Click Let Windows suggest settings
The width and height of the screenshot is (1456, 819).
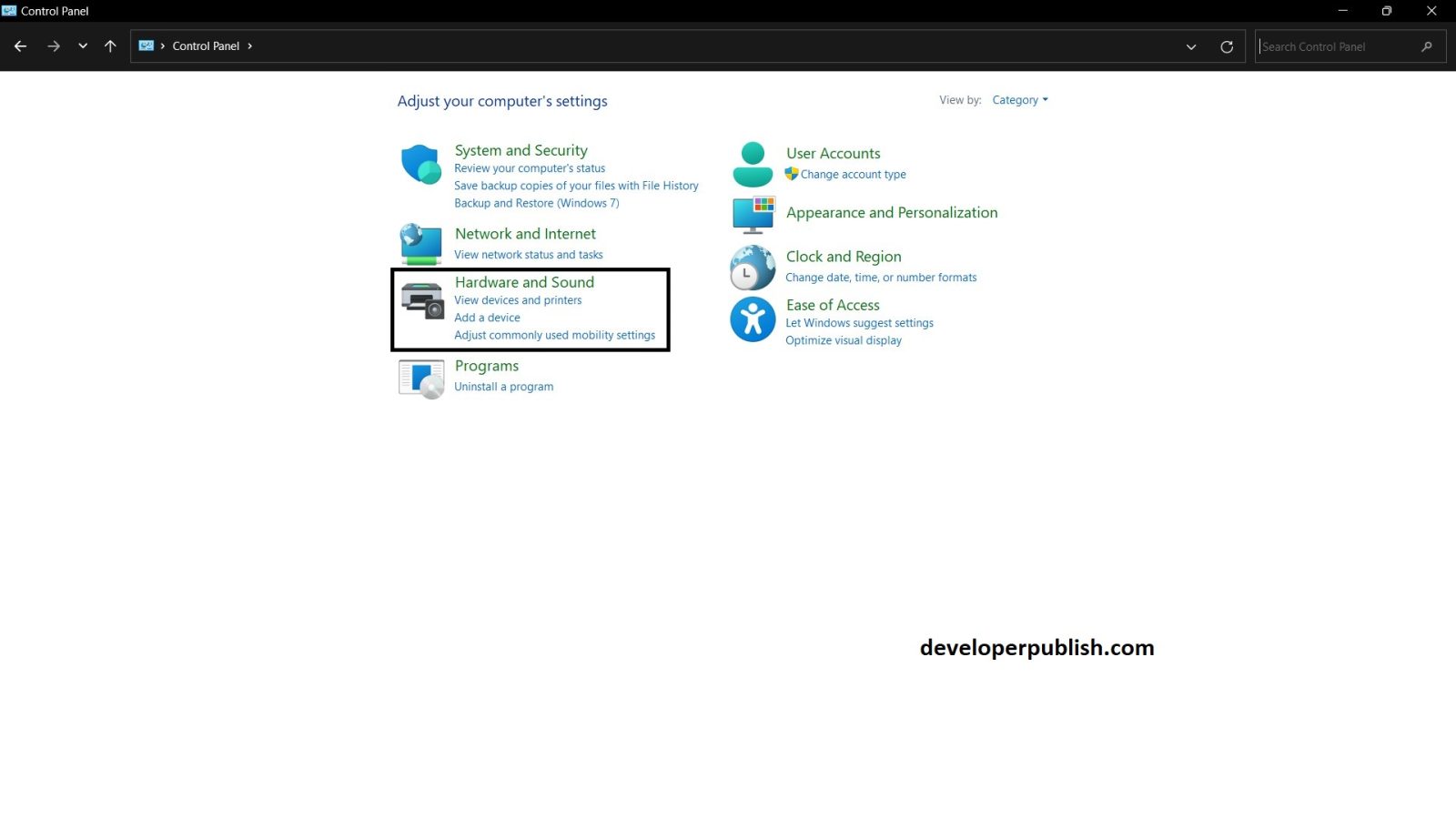click(859, 323)
